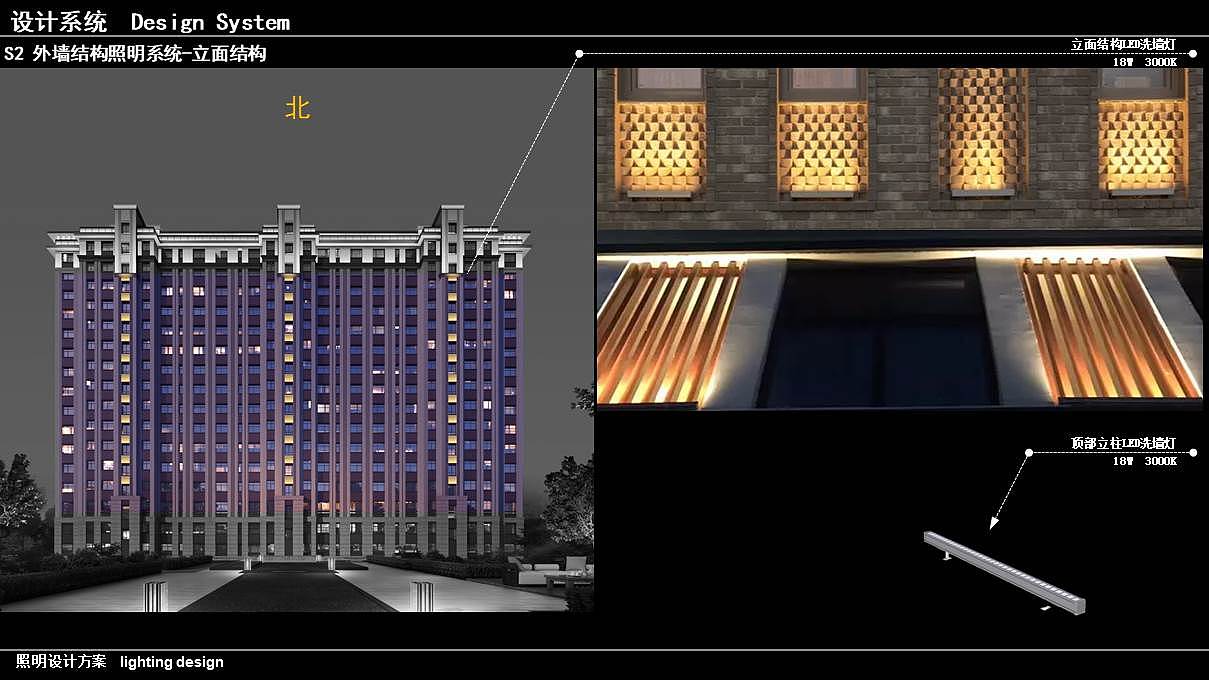The width and height of the screenshot is (1209, 680).
Task: Click the illuminated facade detail photo
Action: tap(900, 239)
